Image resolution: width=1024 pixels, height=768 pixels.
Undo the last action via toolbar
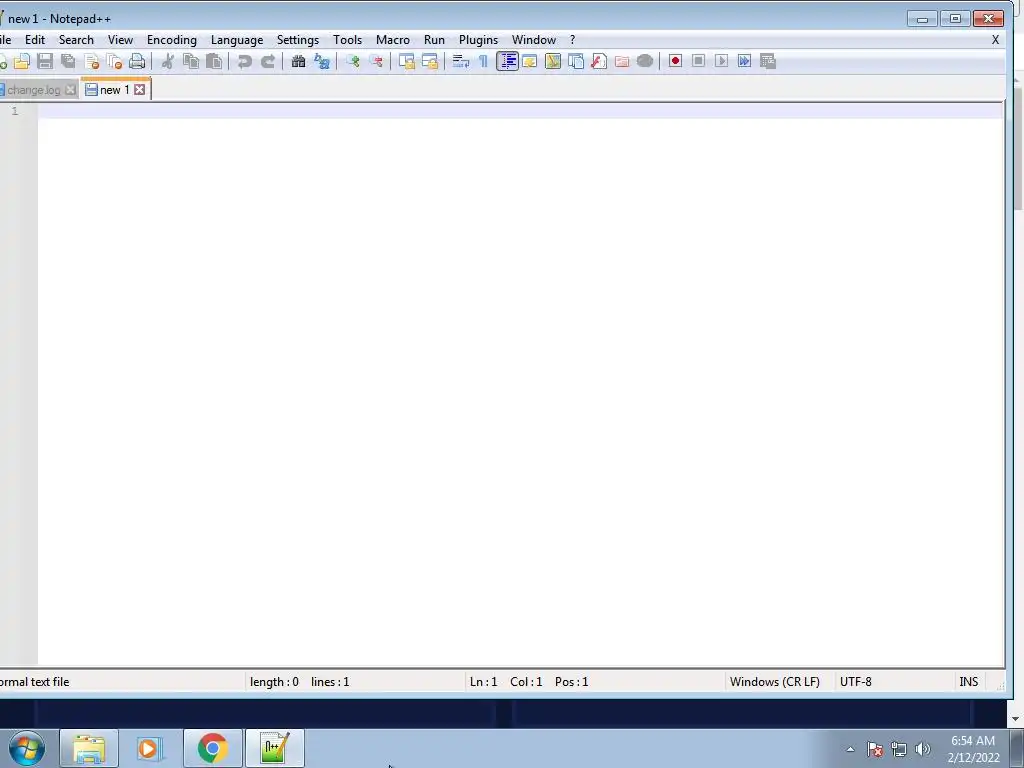(x=244, y=61)
